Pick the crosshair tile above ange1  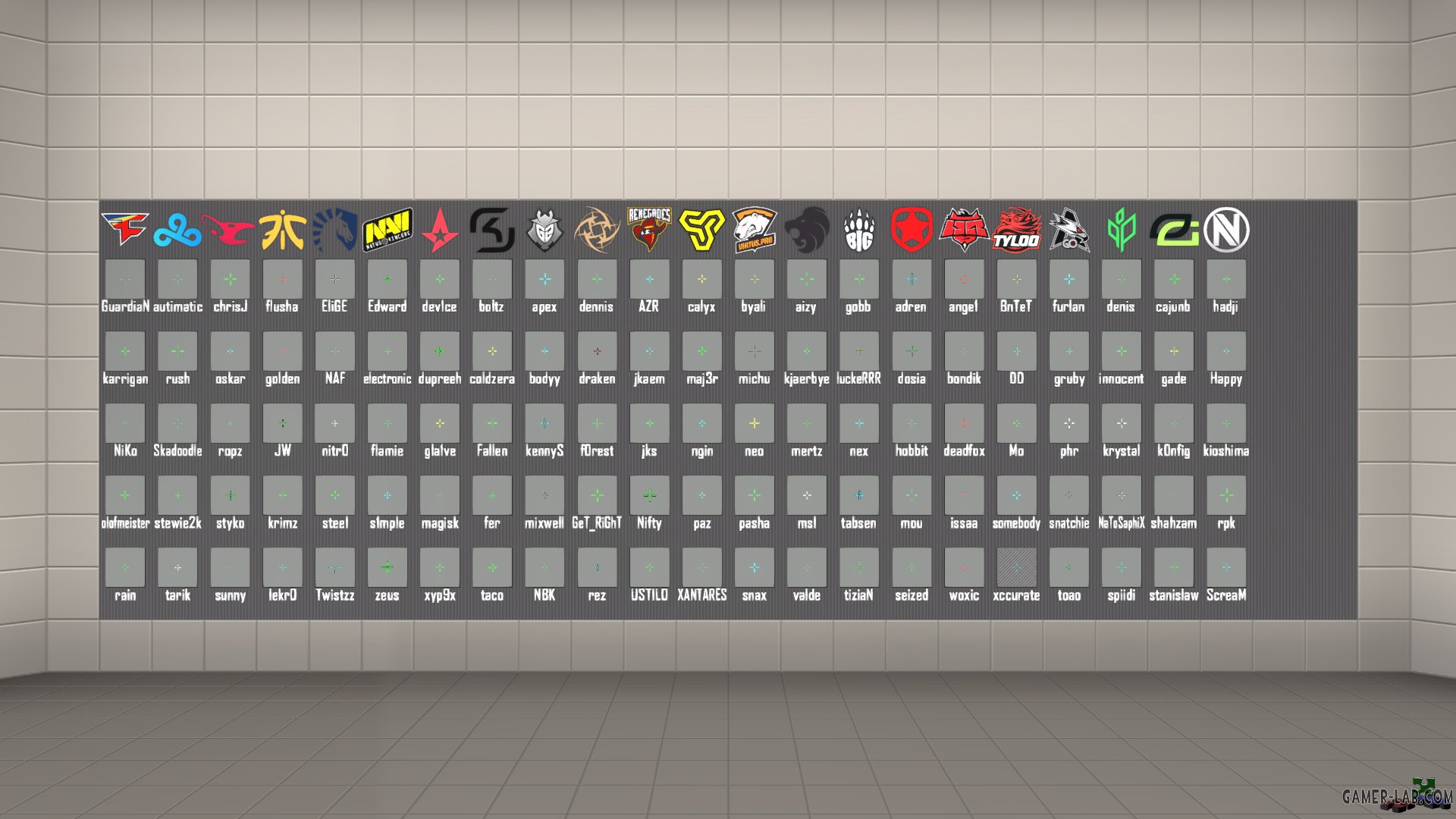pyautogui.click(x=964, y=279)
